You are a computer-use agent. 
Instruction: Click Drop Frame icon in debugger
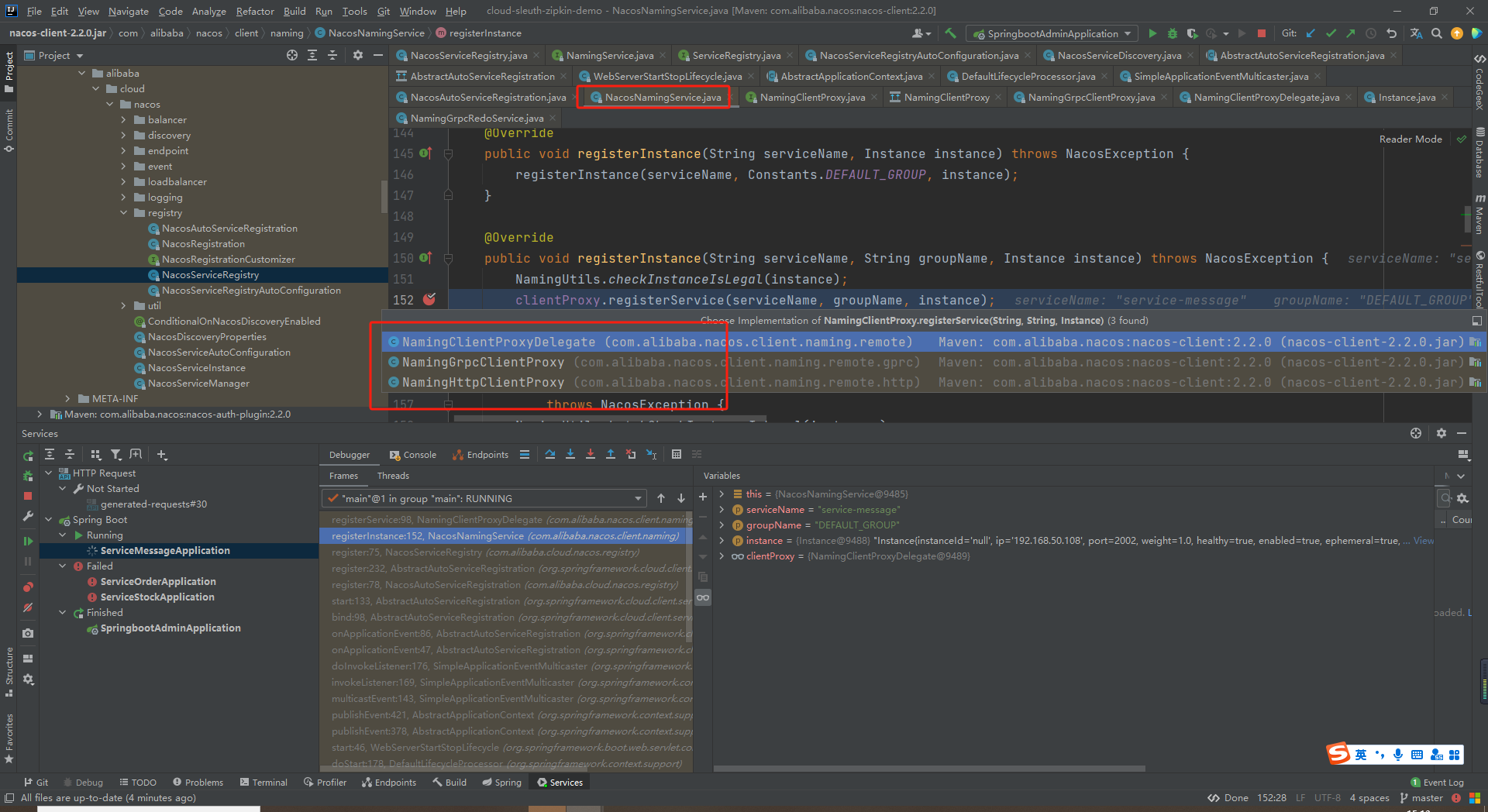coord(631,455)
